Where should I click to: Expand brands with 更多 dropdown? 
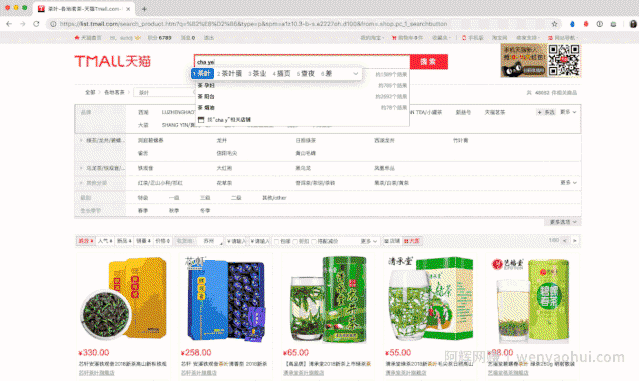(x=568, y=112)
